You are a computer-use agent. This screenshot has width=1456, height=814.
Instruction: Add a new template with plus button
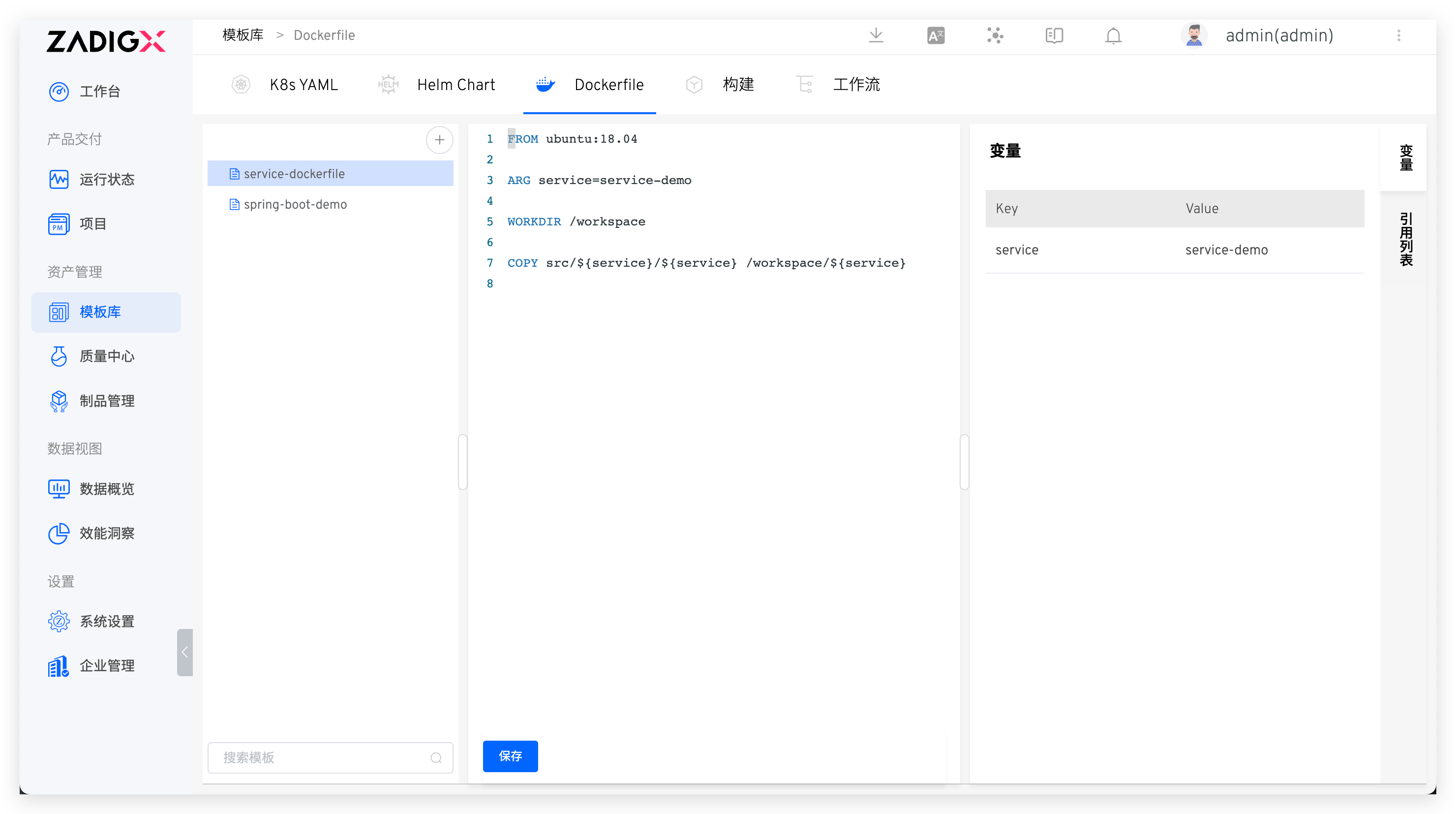point(440,140)
